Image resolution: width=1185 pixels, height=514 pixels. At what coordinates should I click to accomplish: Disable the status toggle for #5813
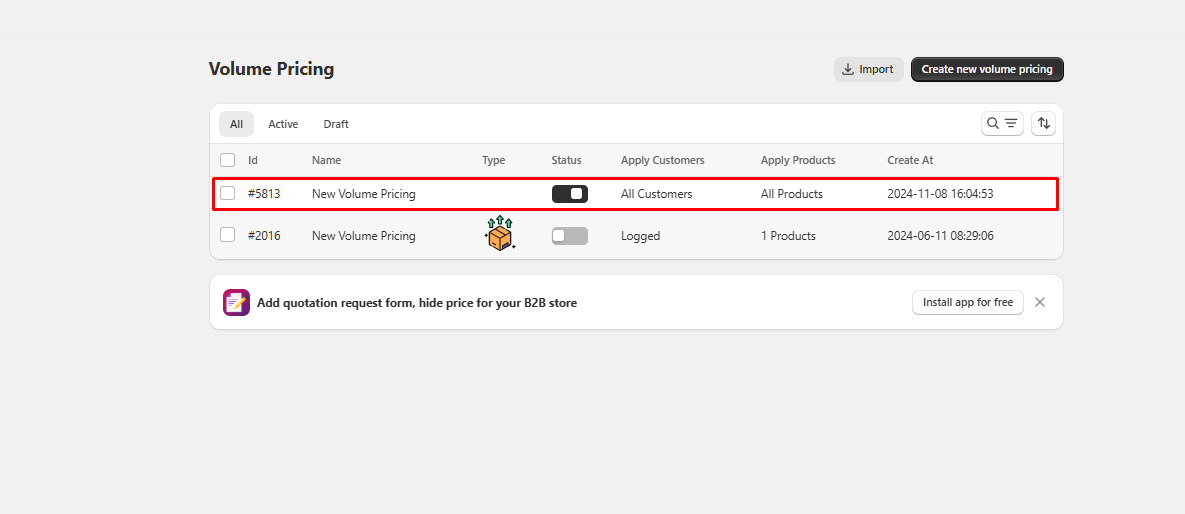[x=569, y=194]
